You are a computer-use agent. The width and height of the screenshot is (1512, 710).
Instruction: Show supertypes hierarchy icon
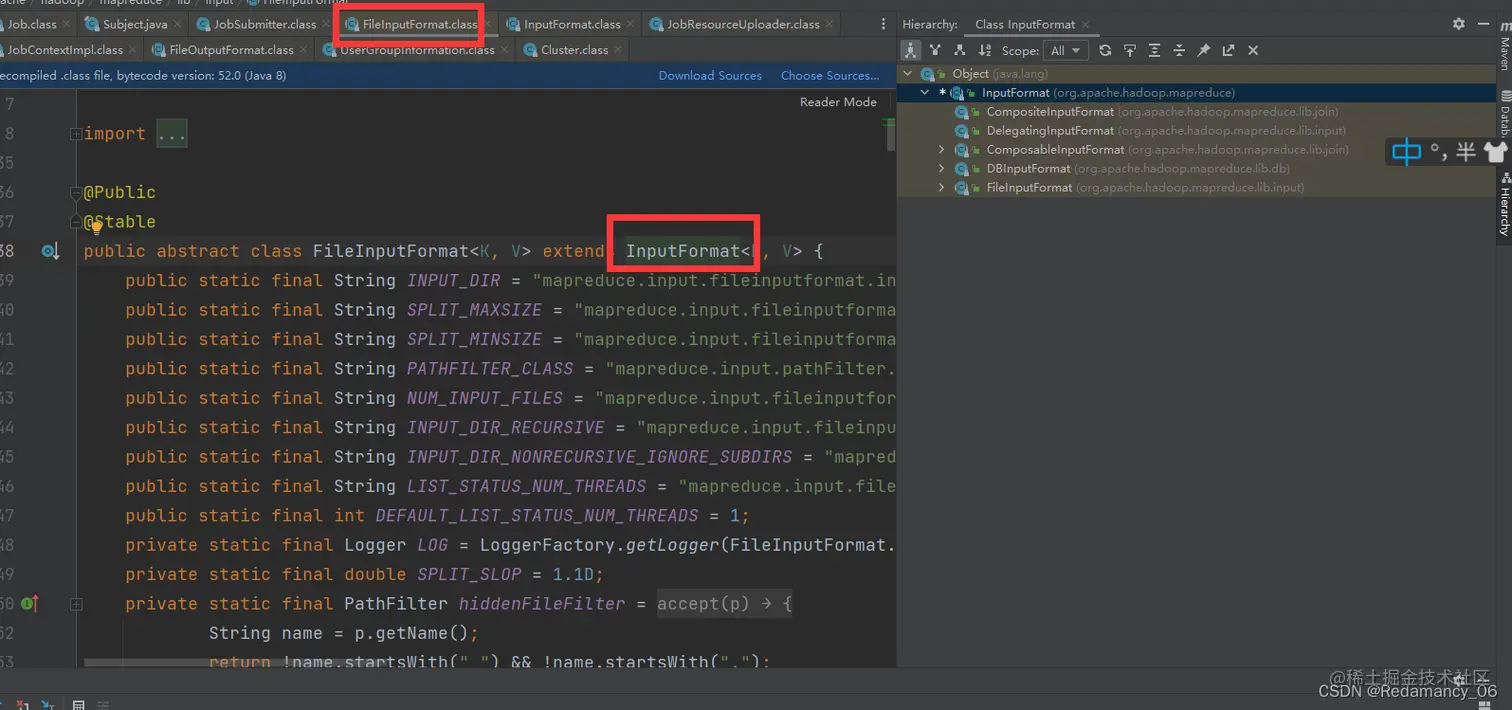(935, 50)
